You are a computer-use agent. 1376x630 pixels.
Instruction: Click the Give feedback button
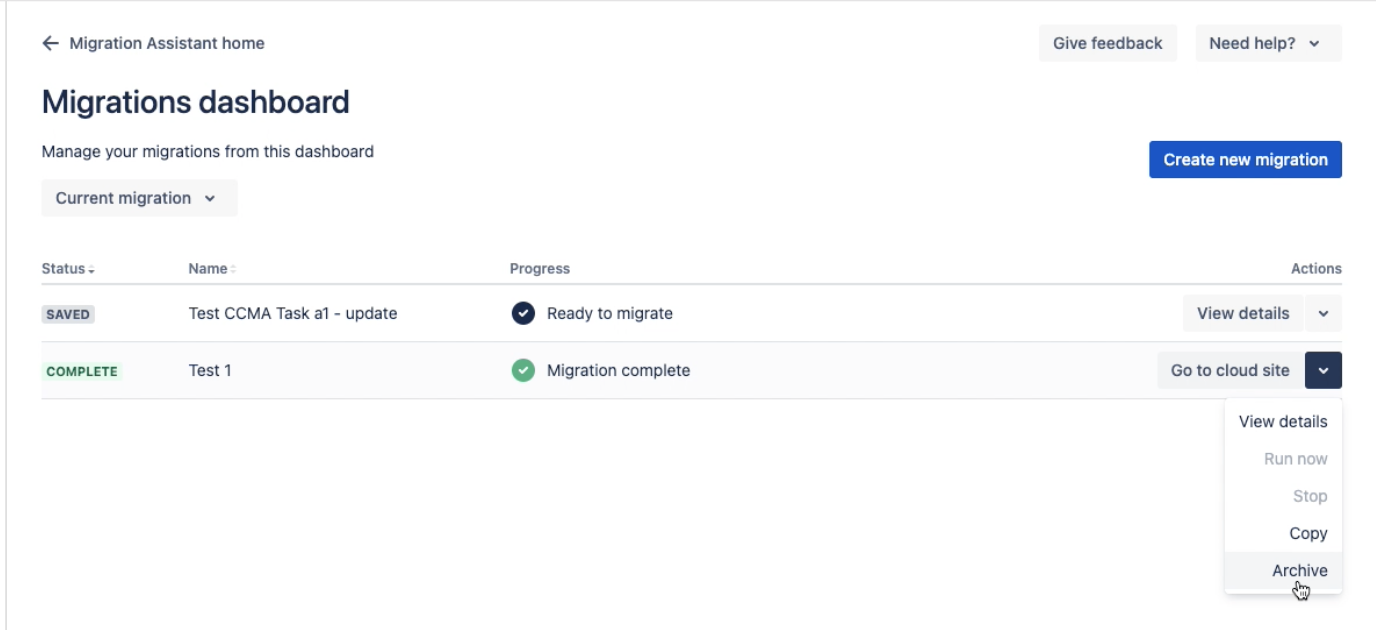(1105, 43)
